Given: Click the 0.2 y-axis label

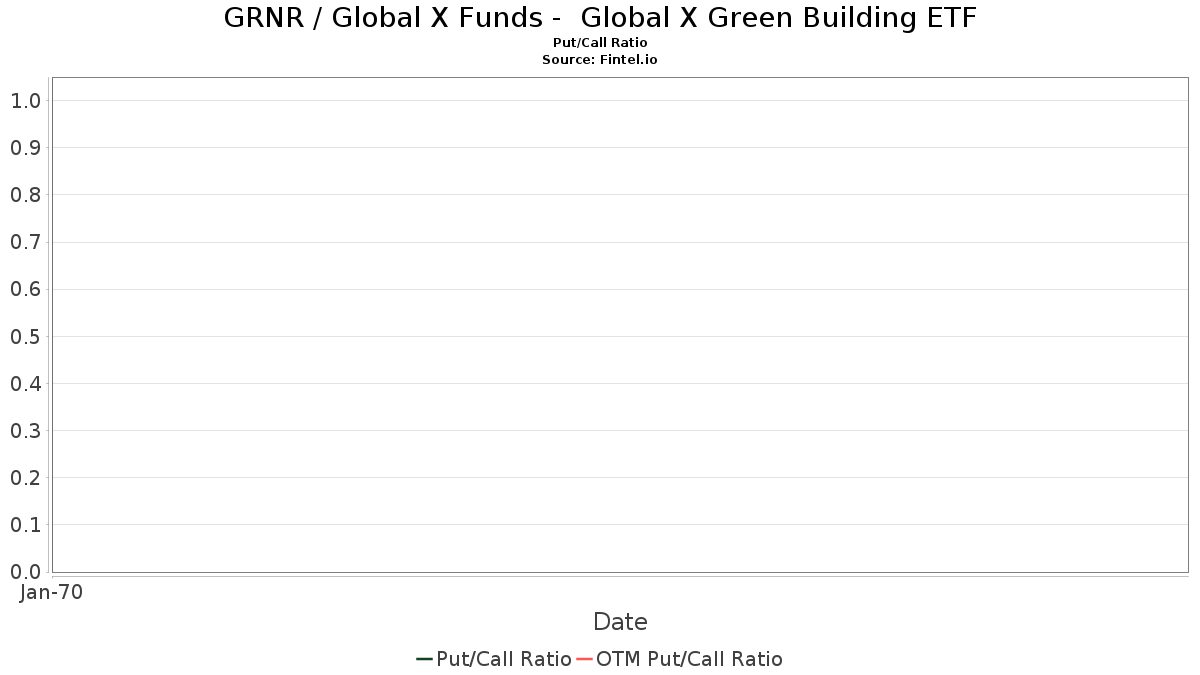Looking at the screenshot, I should click(25, 477).
